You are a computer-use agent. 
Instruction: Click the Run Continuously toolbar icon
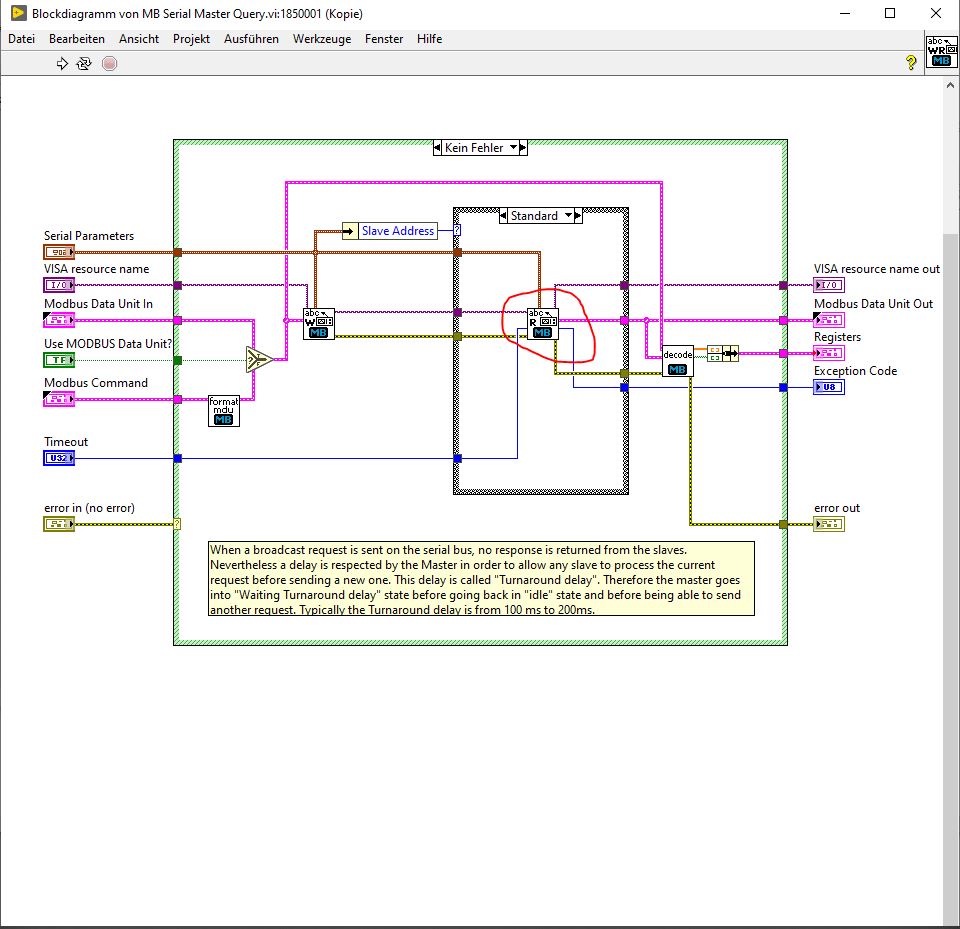[x=85, y=63]
